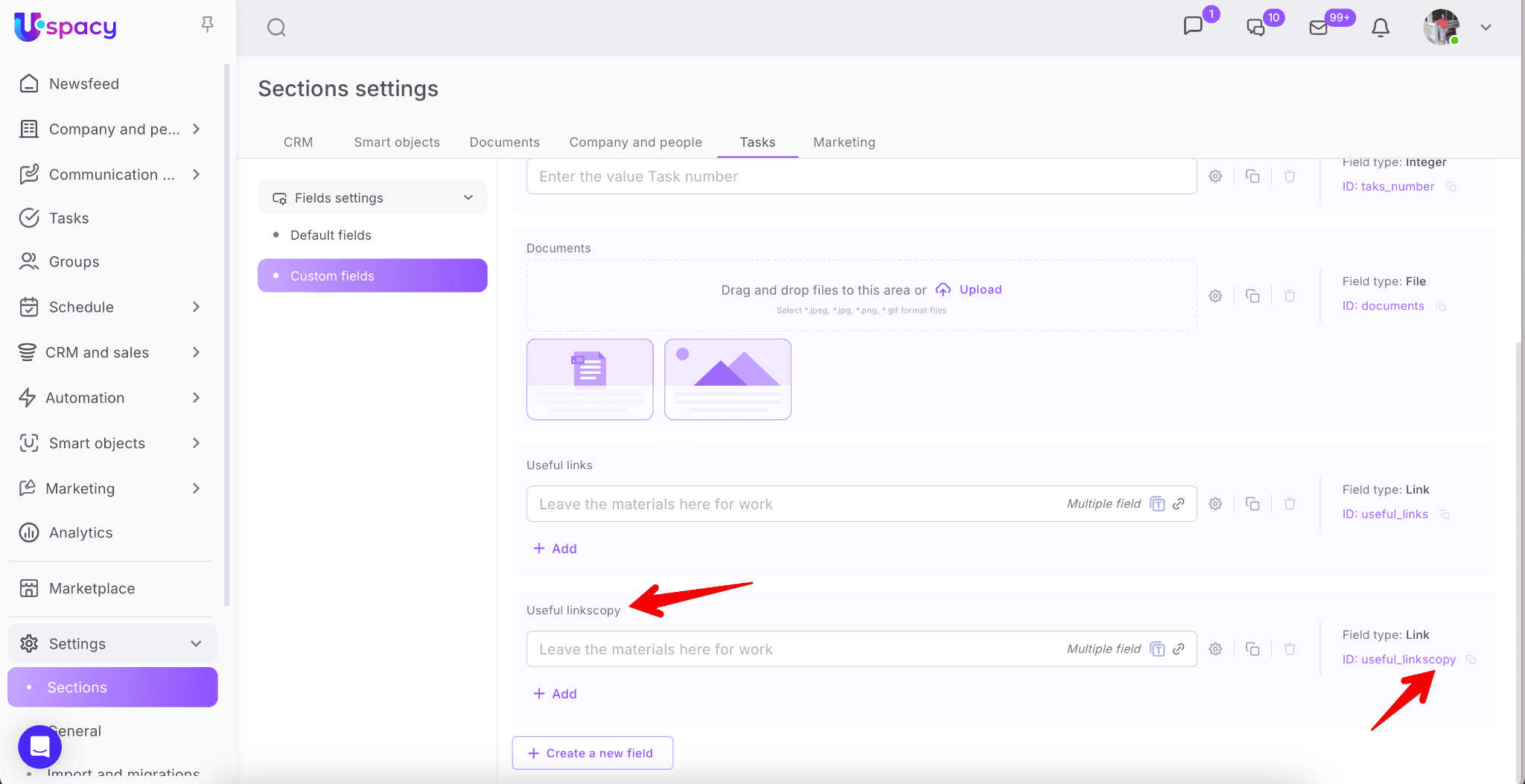Open settings gear for Documents field
Viewport: 1525px width, 784px height.
coord(1215,296)
